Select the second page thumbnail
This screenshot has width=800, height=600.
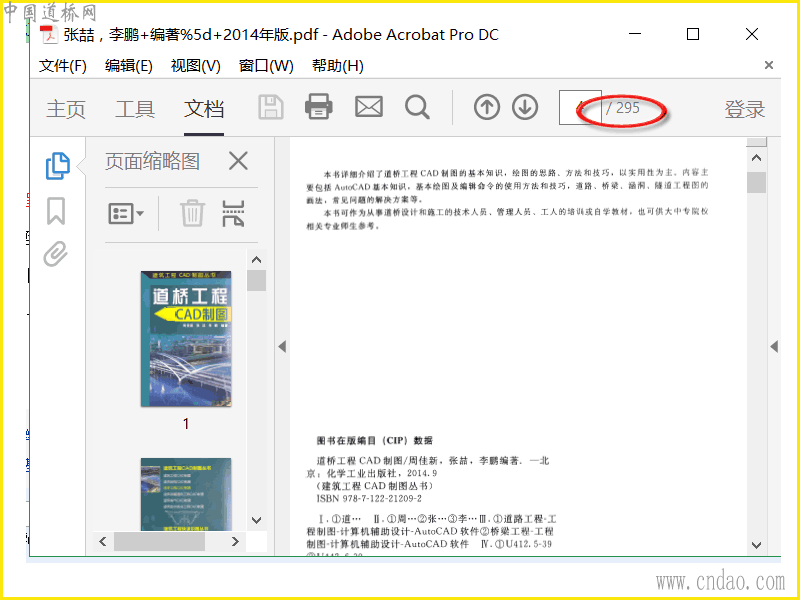coord(186,494)
